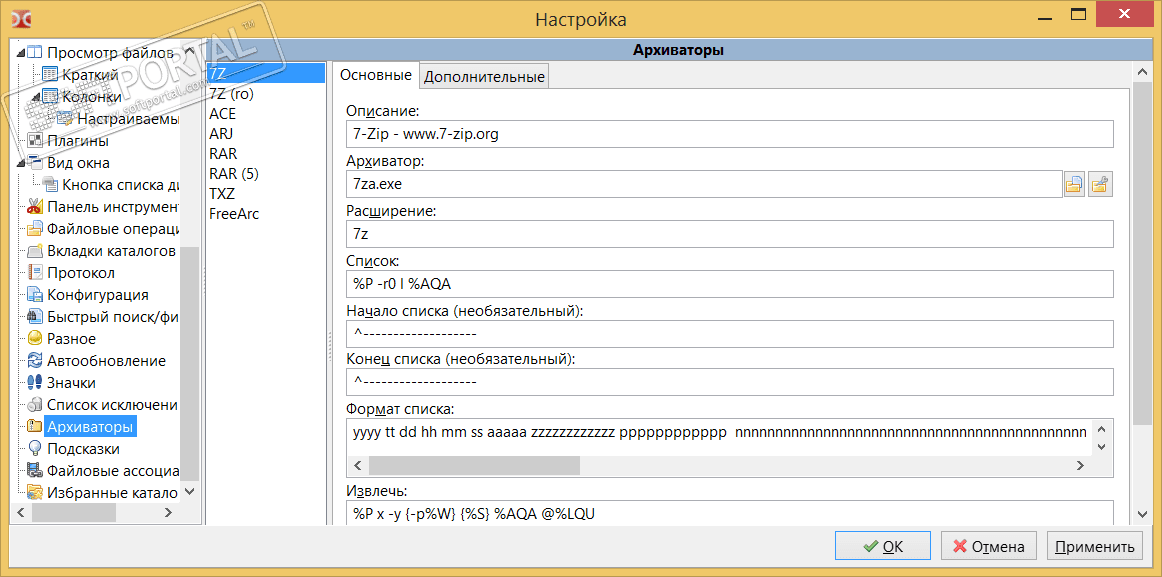The height and width of the screenshot is (577, 1162).
Task: Click the Формат списка horizontal scrollbar thumb
Action: tap(474, 465)
